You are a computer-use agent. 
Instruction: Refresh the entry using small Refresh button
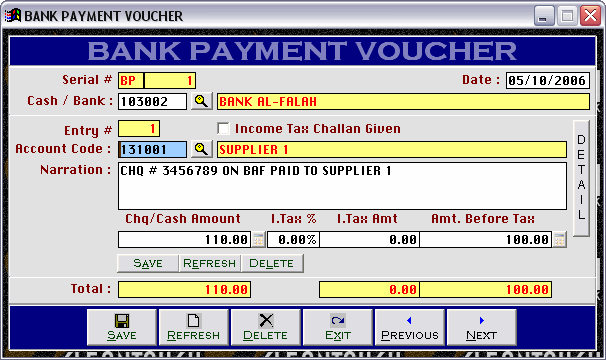click(x=209, y=263)
